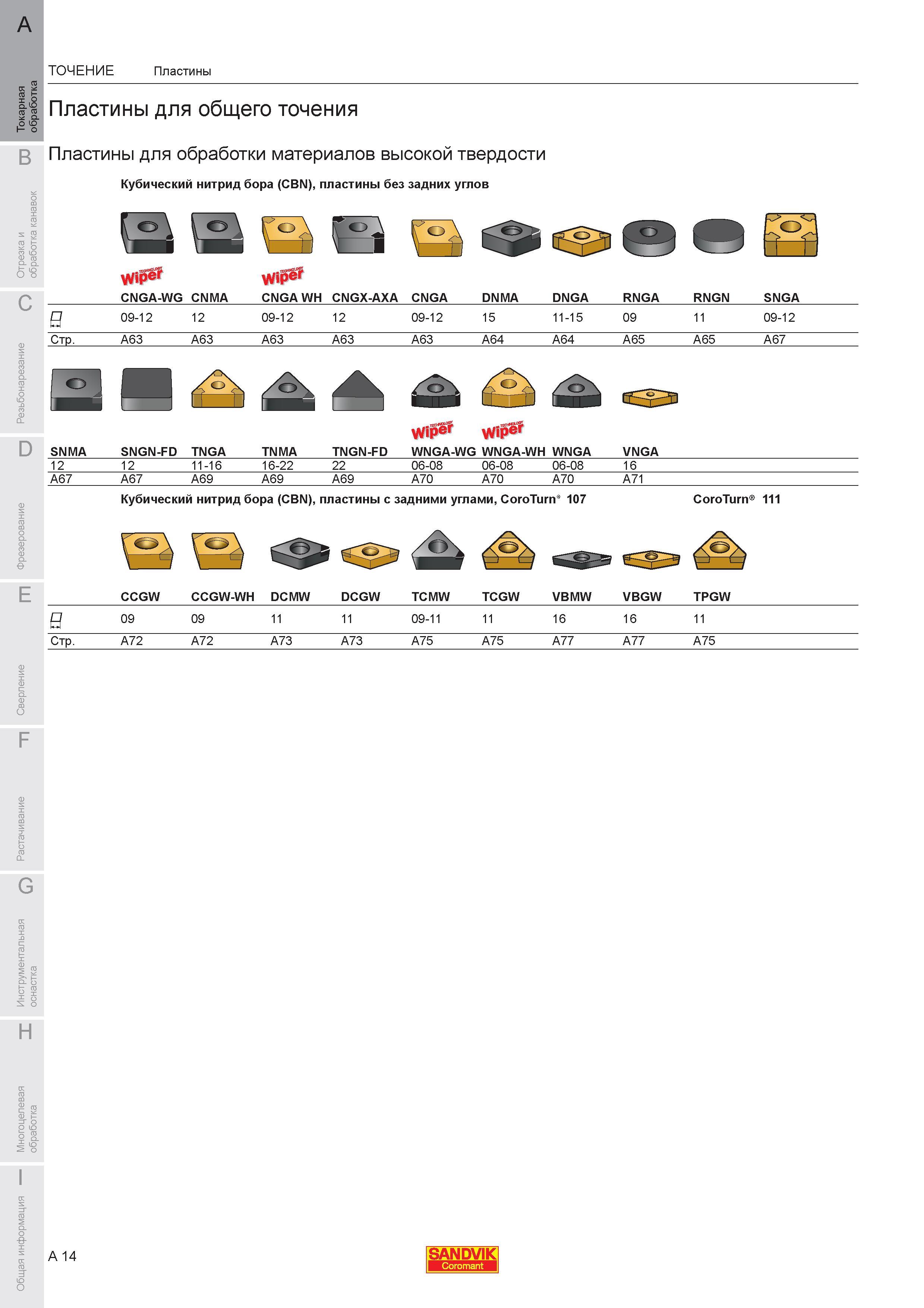Screen dimensions: 924x1308
Task: Click the ТОЧЕНИЕ header text
Action: (x=81, y=70)
